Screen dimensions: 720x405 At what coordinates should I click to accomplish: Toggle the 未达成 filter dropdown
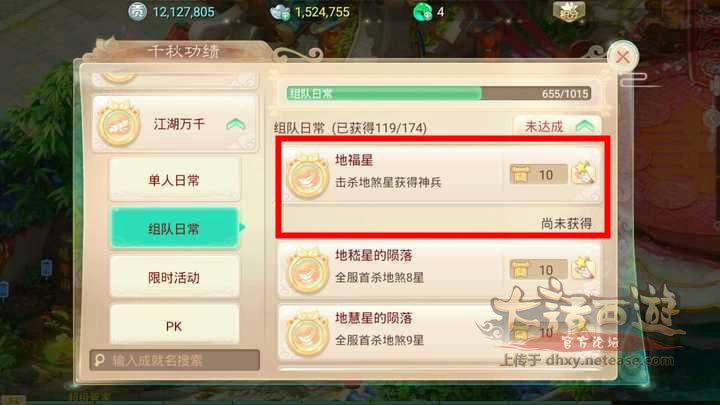tap(557, 126)
